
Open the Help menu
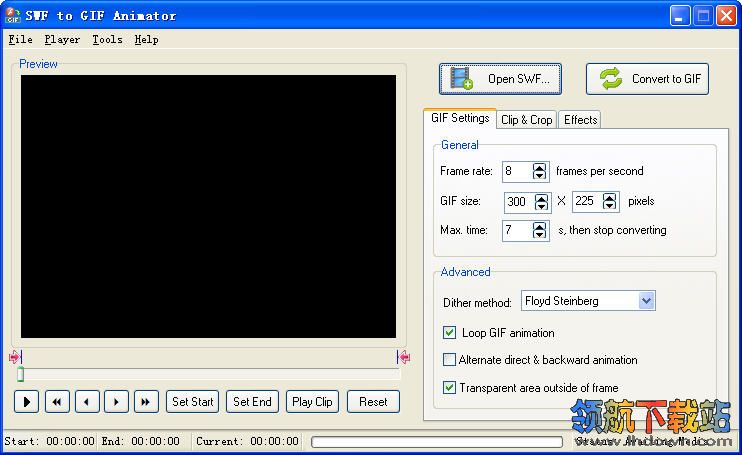pos(146,40)
